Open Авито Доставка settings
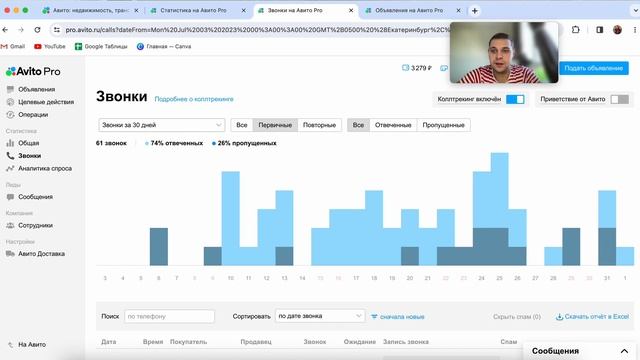Screen dimensions: 640x360 point(41,254)
